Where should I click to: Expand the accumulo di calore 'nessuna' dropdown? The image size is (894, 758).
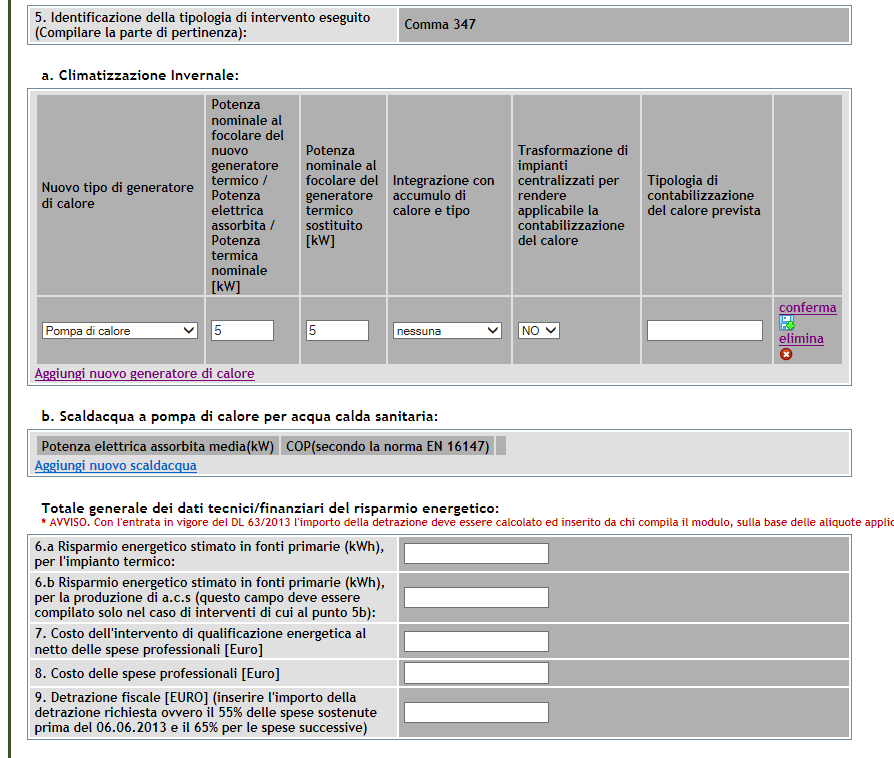(446, 331)
